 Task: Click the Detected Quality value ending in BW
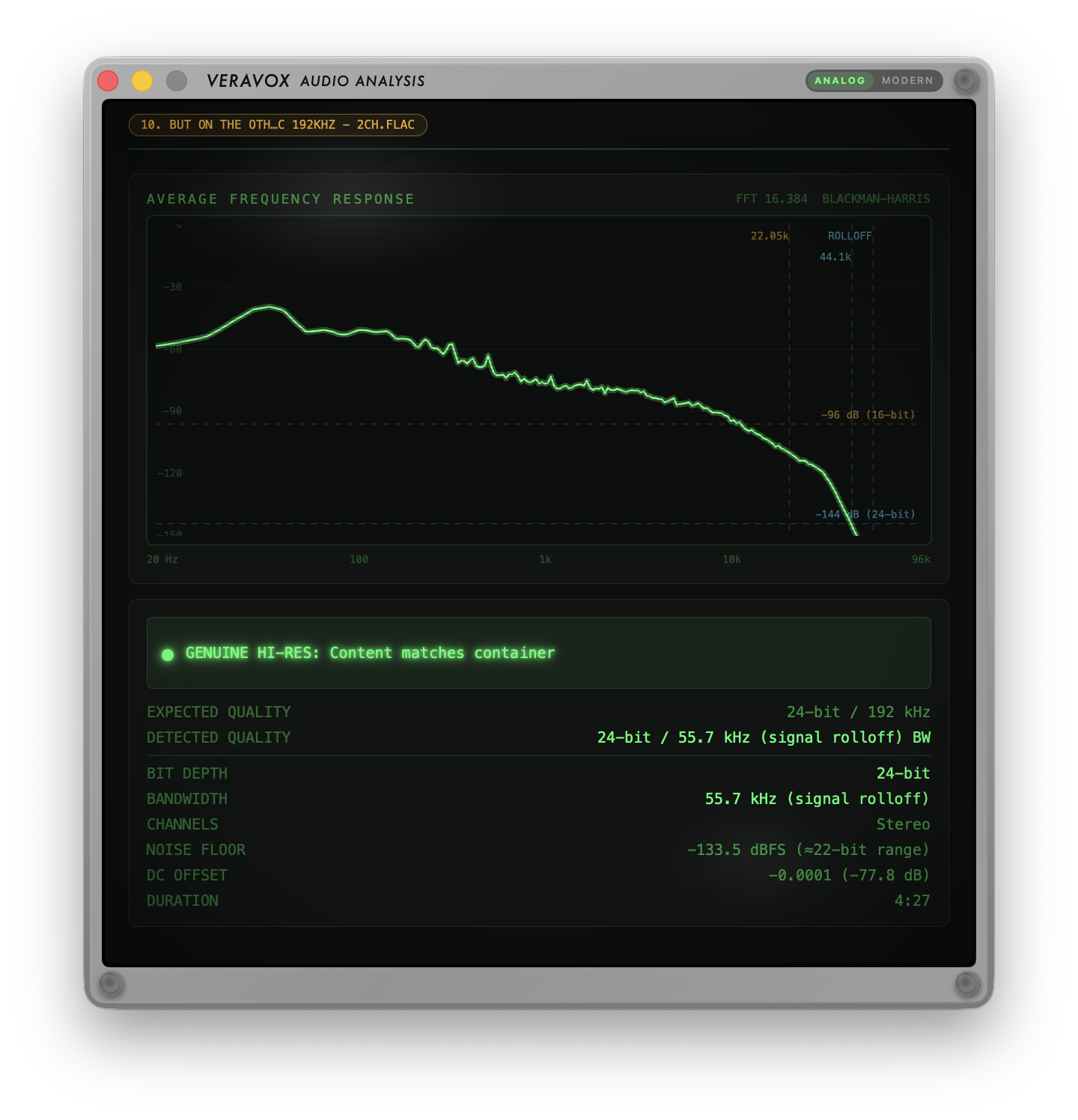pos(764,737)
